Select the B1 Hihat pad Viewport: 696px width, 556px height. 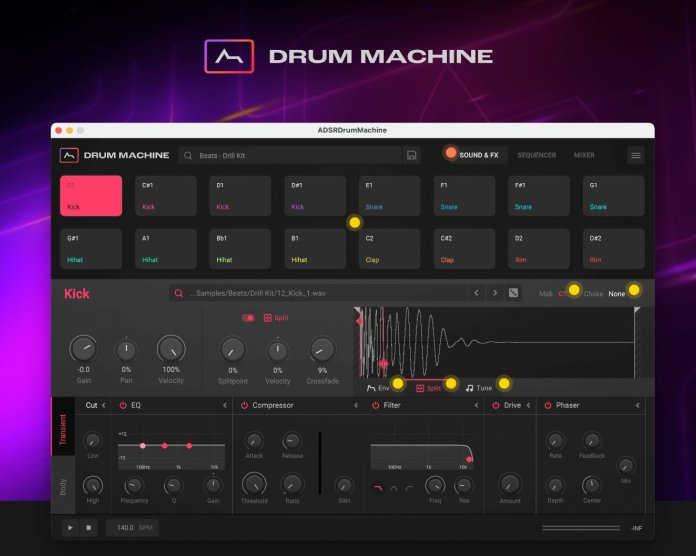[315, 248]
